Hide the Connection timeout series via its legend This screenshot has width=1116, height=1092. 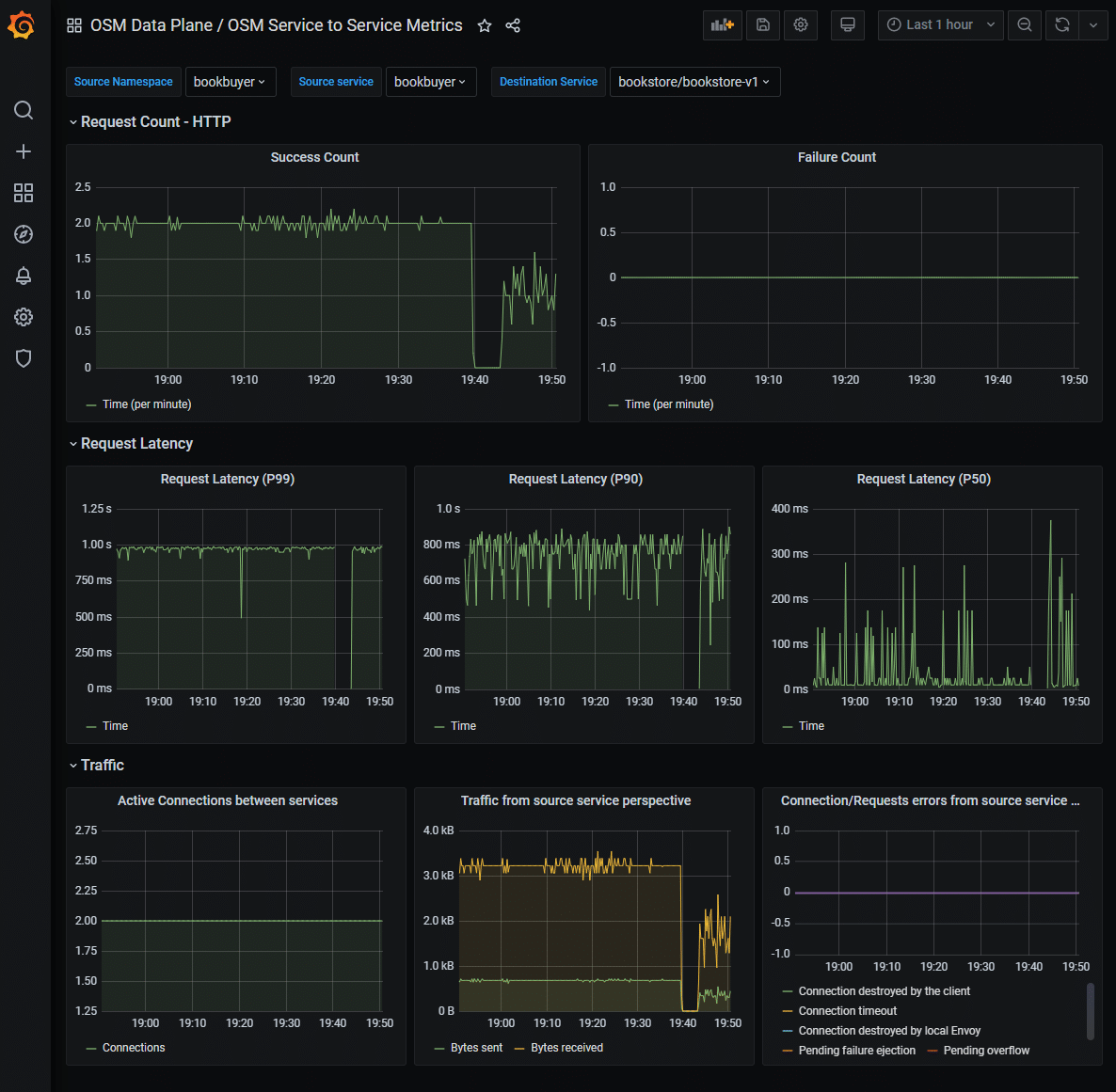point(846,1010)
